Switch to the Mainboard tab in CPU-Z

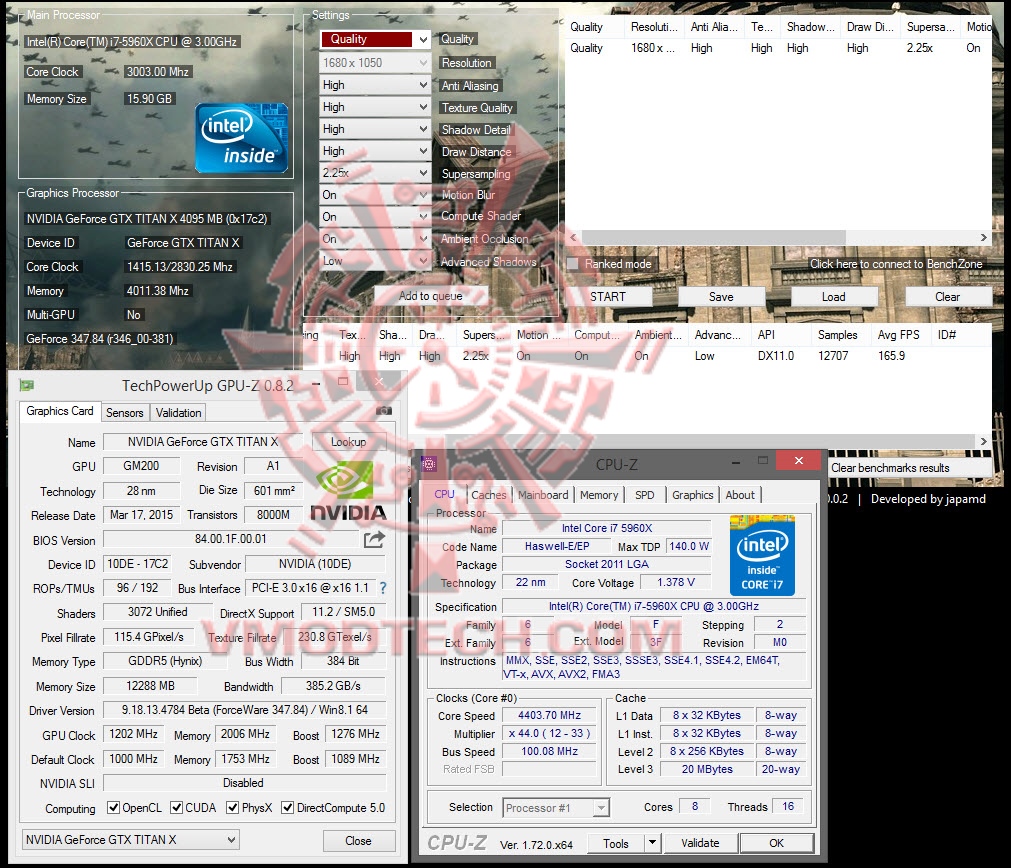(543, 495)
